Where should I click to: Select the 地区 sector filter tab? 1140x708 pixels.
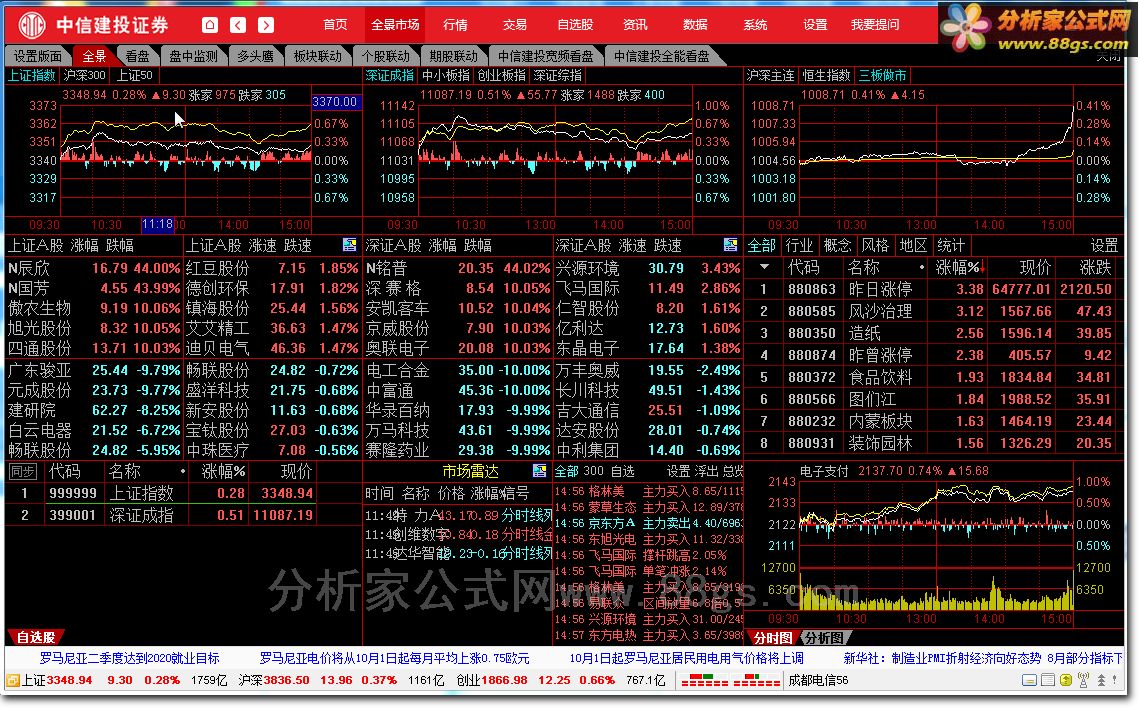[912, 245]
